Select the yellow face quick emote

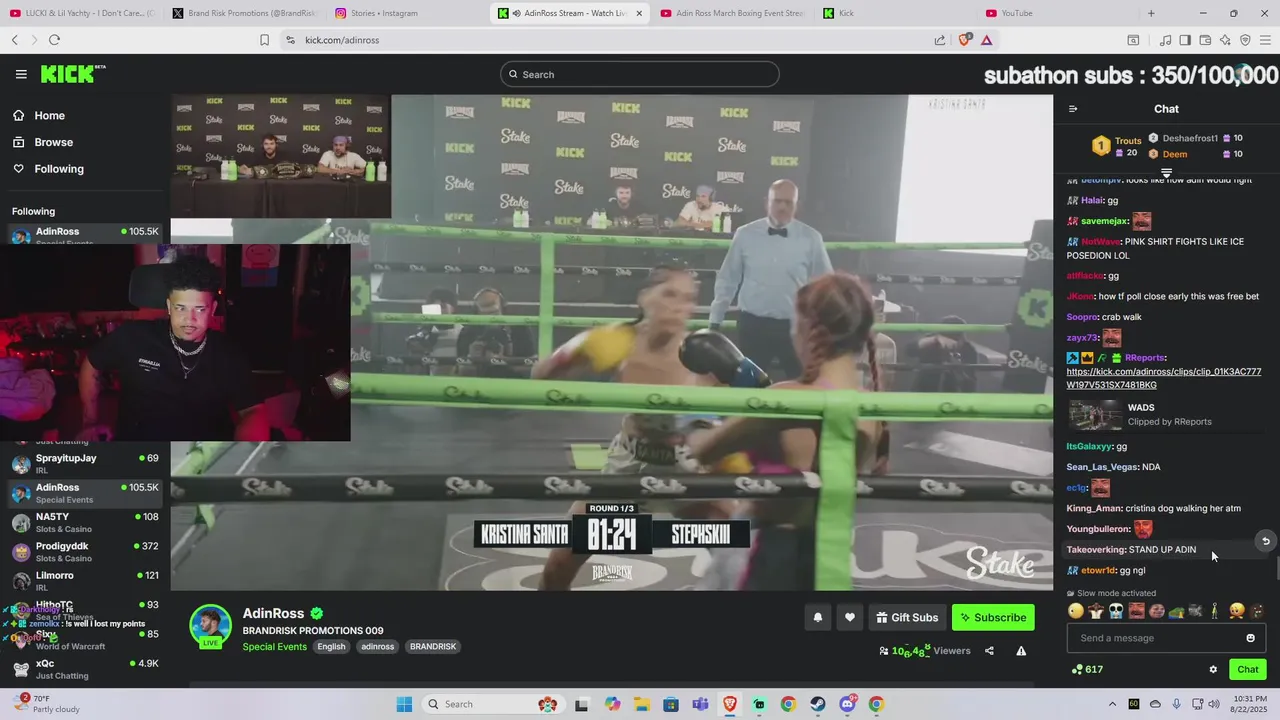(x=1076, y=611)
